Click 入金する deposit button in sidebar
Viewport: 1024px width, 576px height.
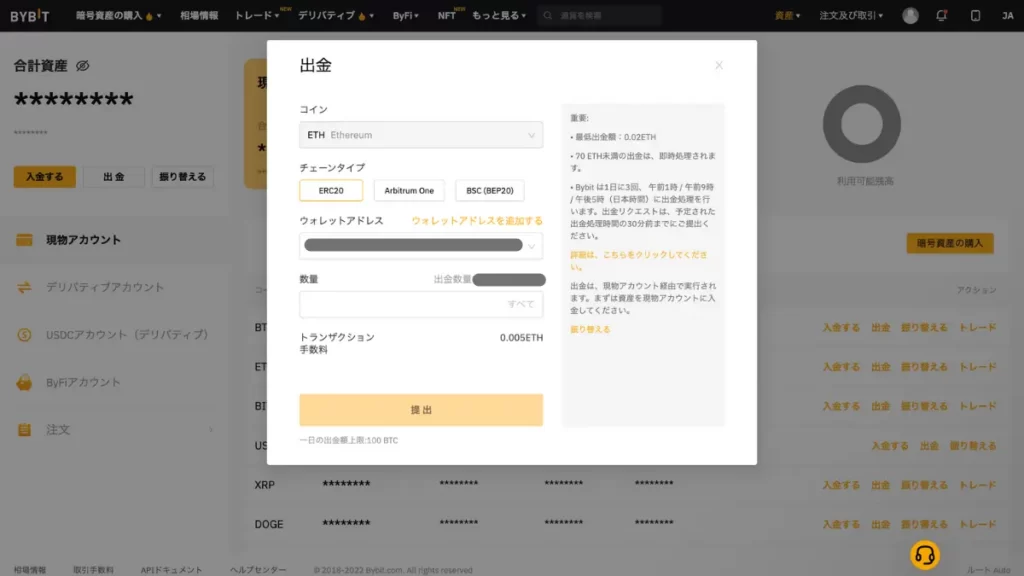[x=44, y=177]
